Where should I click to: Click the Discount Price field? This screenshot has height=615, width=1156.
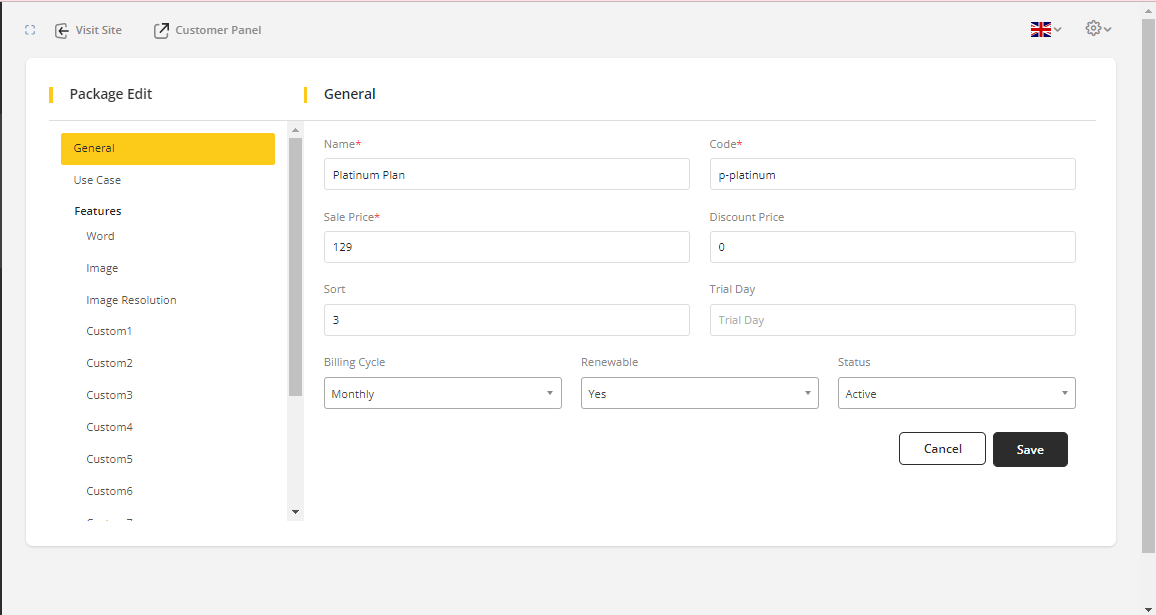point(892,247)
